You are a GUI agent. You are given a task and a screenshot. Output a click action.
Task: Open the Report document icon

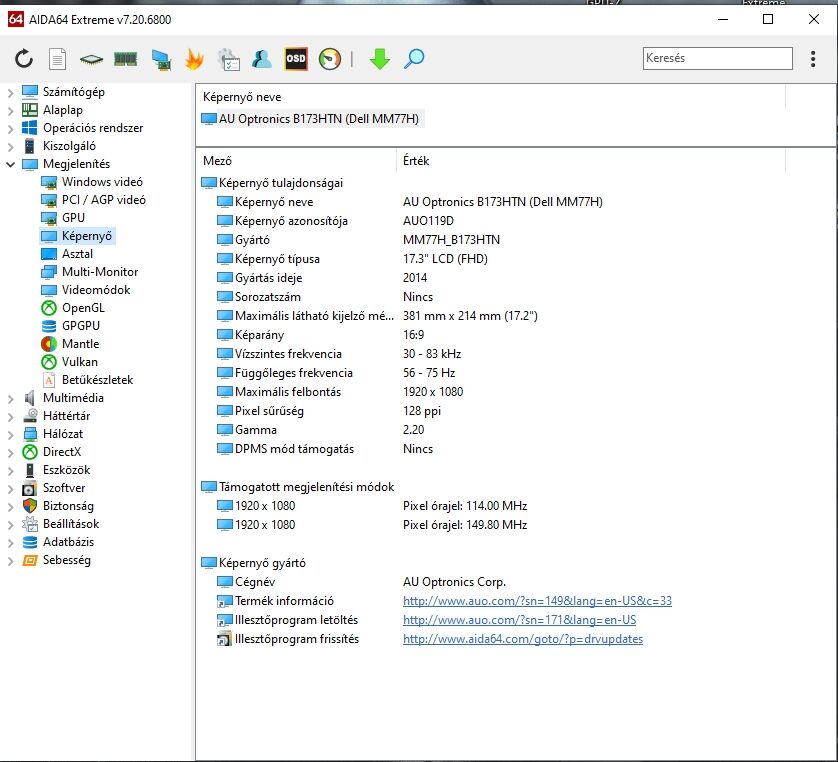57,59
